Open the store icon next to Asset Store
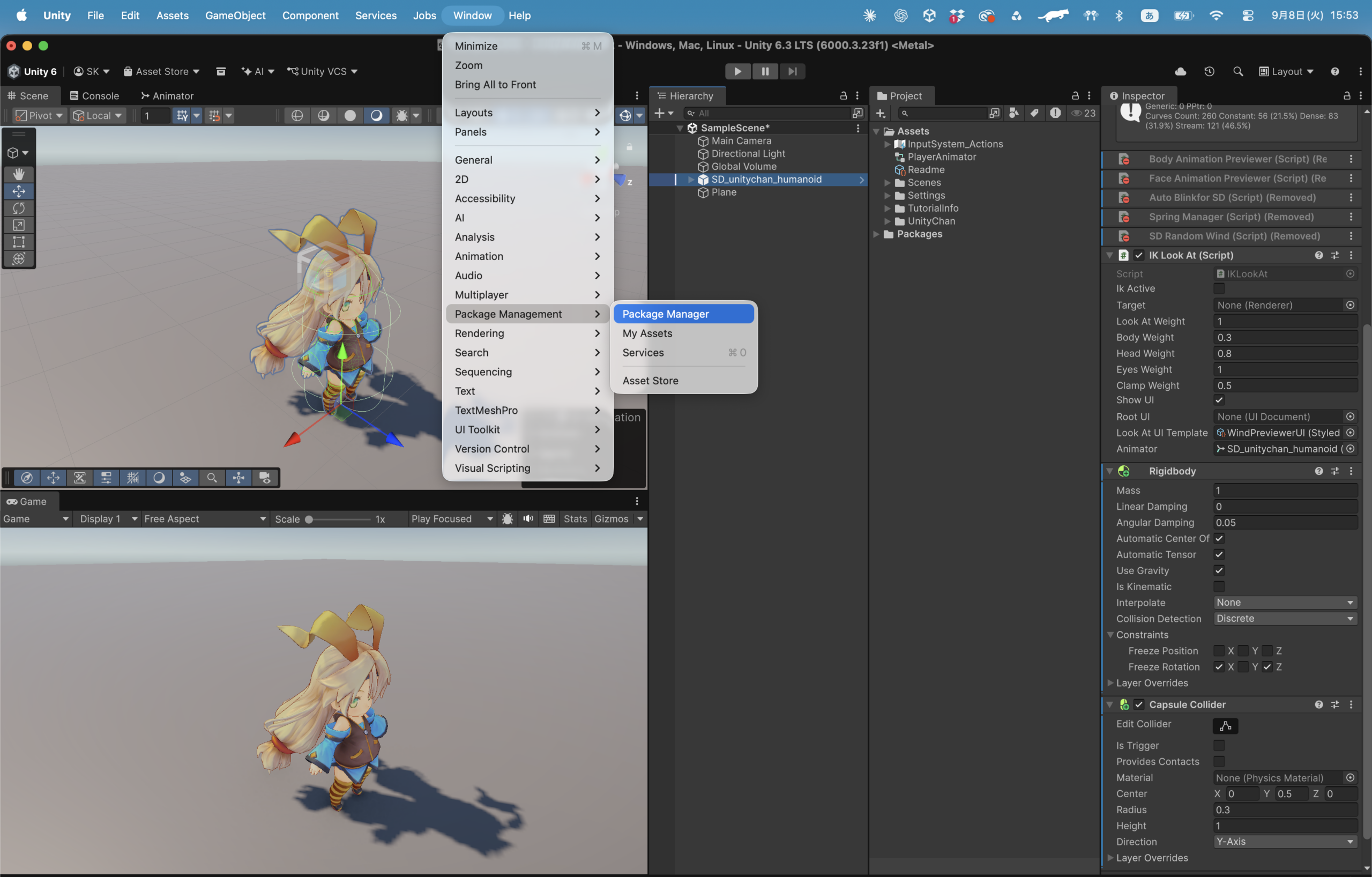This screenshot has height=877, width=1372. click(221, 71)
